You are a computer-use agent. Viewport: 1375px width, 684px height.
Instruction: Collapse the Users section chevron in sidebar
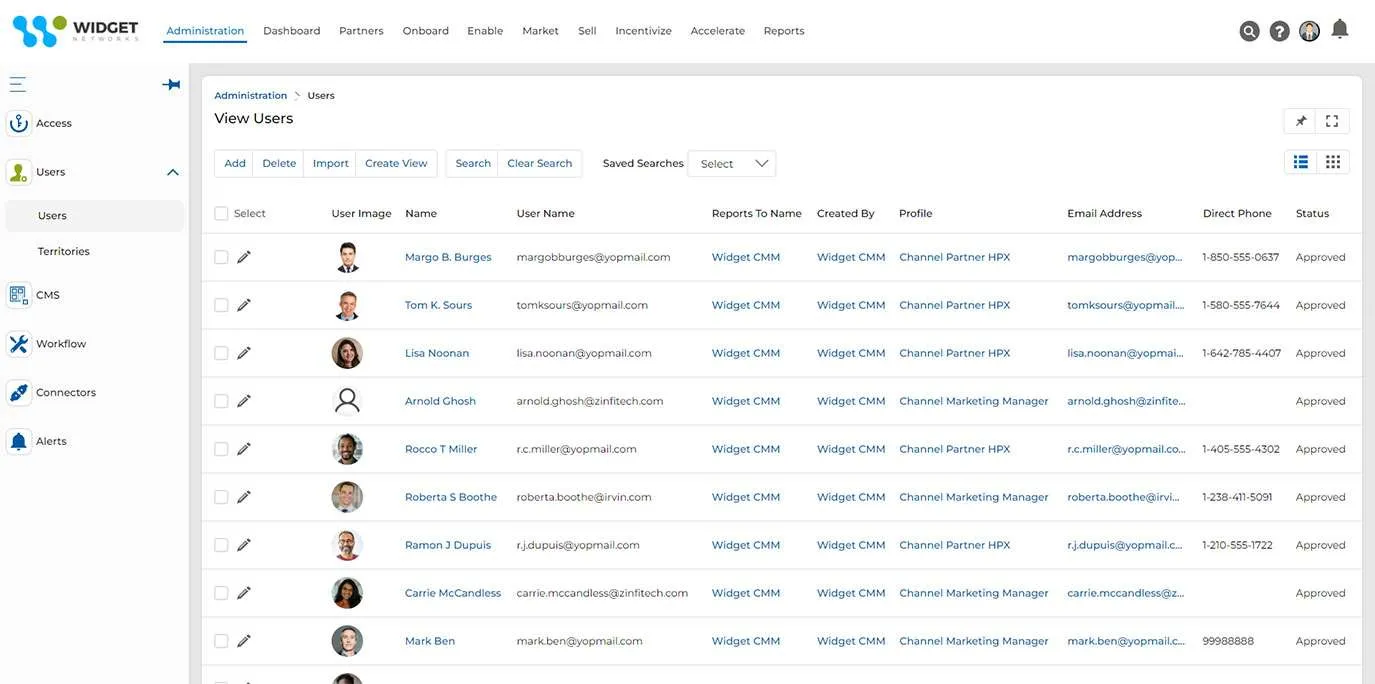coord(173,172)
